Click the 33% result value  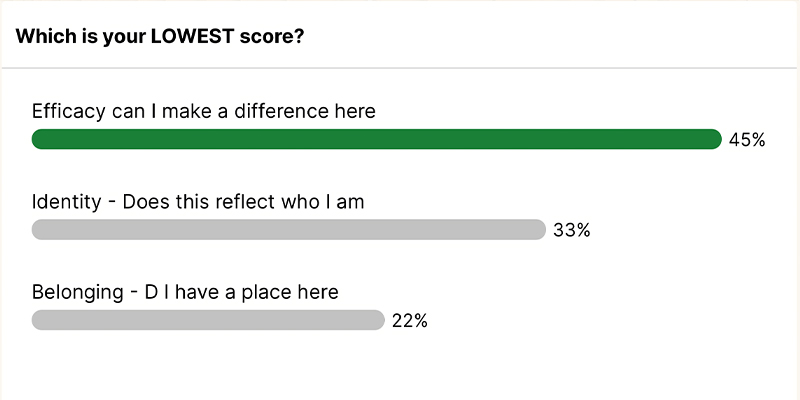click(x=572, y=231)
